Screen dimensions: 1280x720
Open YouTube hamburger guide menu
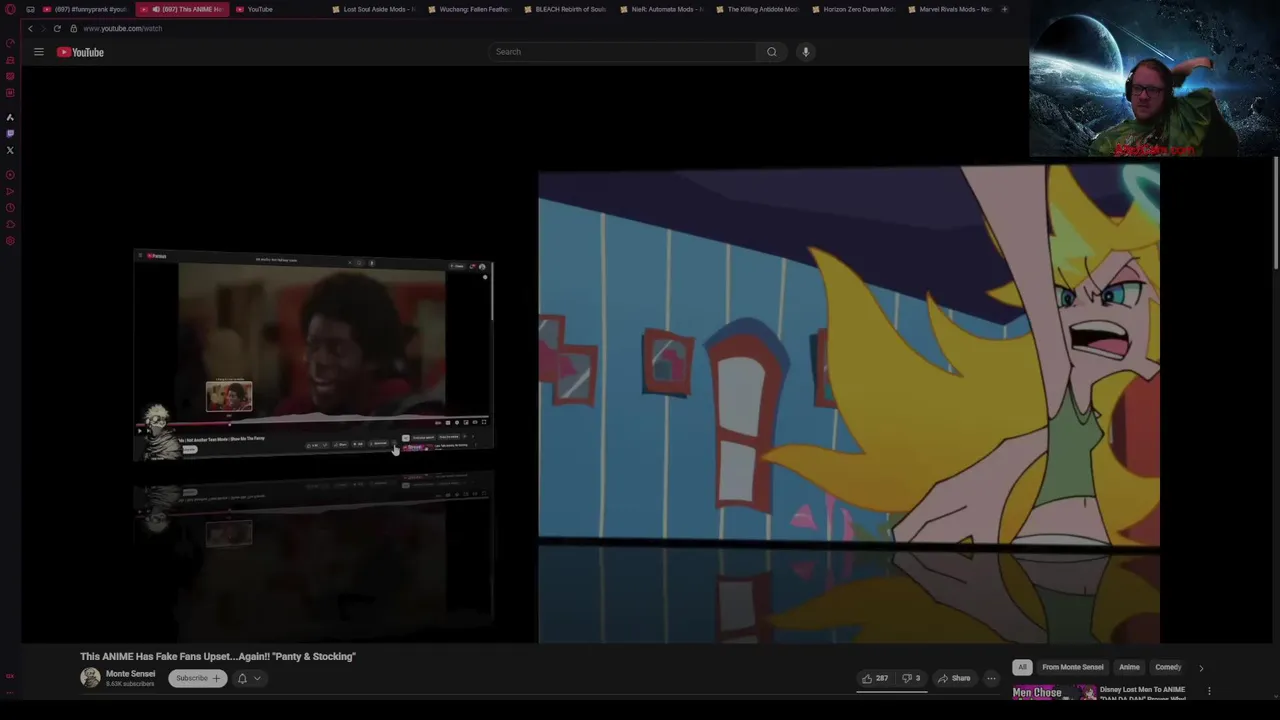39,52
